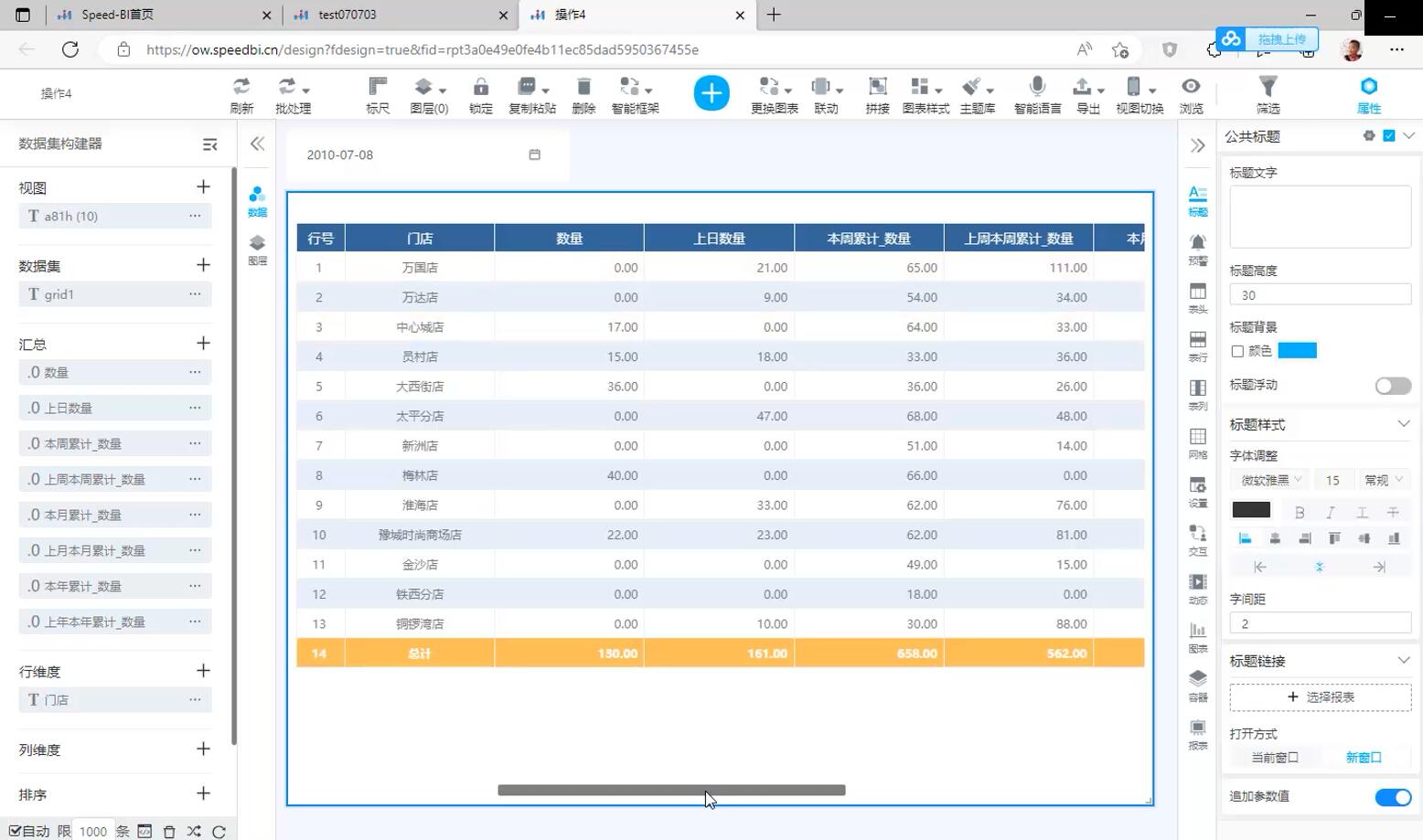This screenshot has height=840, width=1423.
Task: Click the 删除 trash icon in toolbar
Action: pos(583,87)
